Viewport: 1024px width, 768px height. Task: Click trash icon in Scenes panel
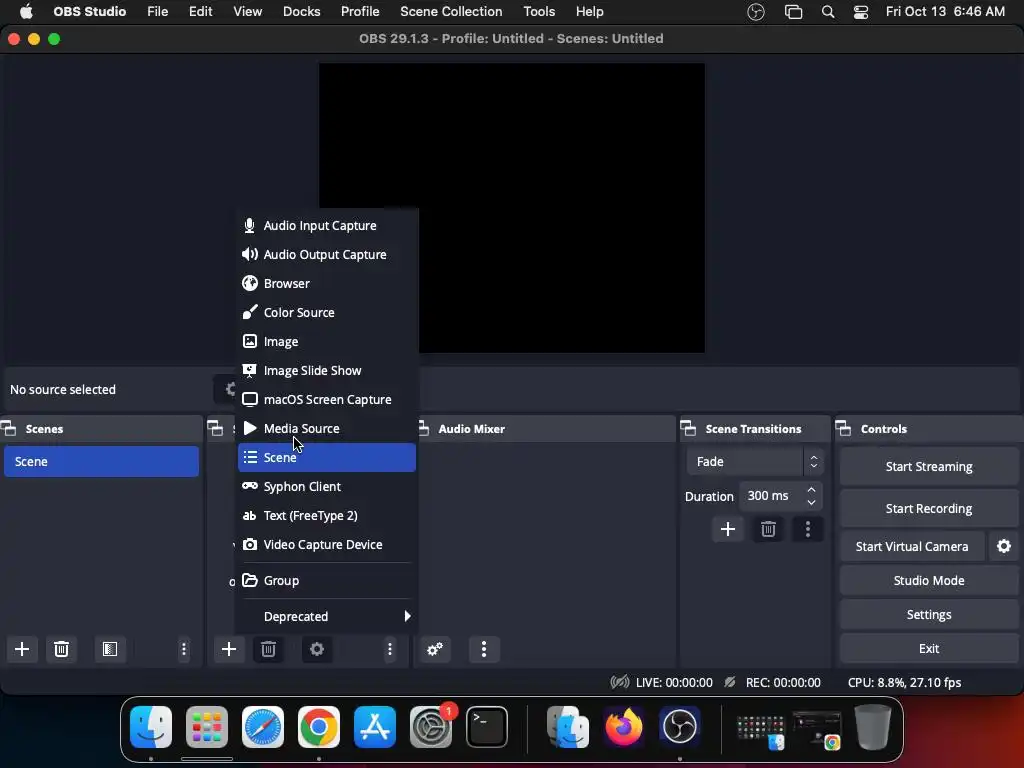[x=61, y=649]
